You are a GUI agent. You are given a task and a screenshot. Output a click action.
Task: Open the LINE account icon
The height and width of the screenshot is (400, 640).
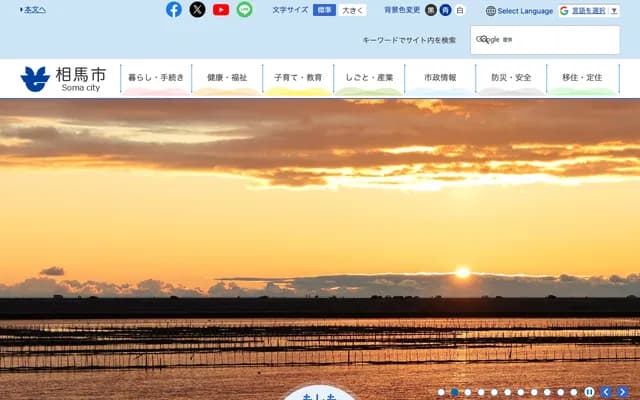244,9
